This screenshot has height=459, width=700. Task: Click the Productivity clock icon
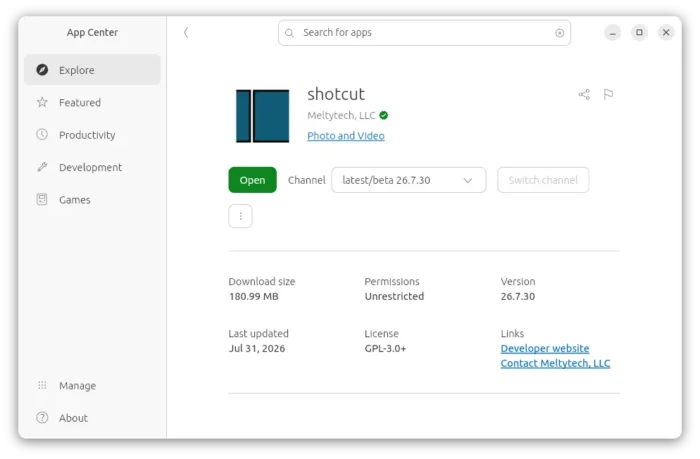pyautogui.click(x=42, y=134)
